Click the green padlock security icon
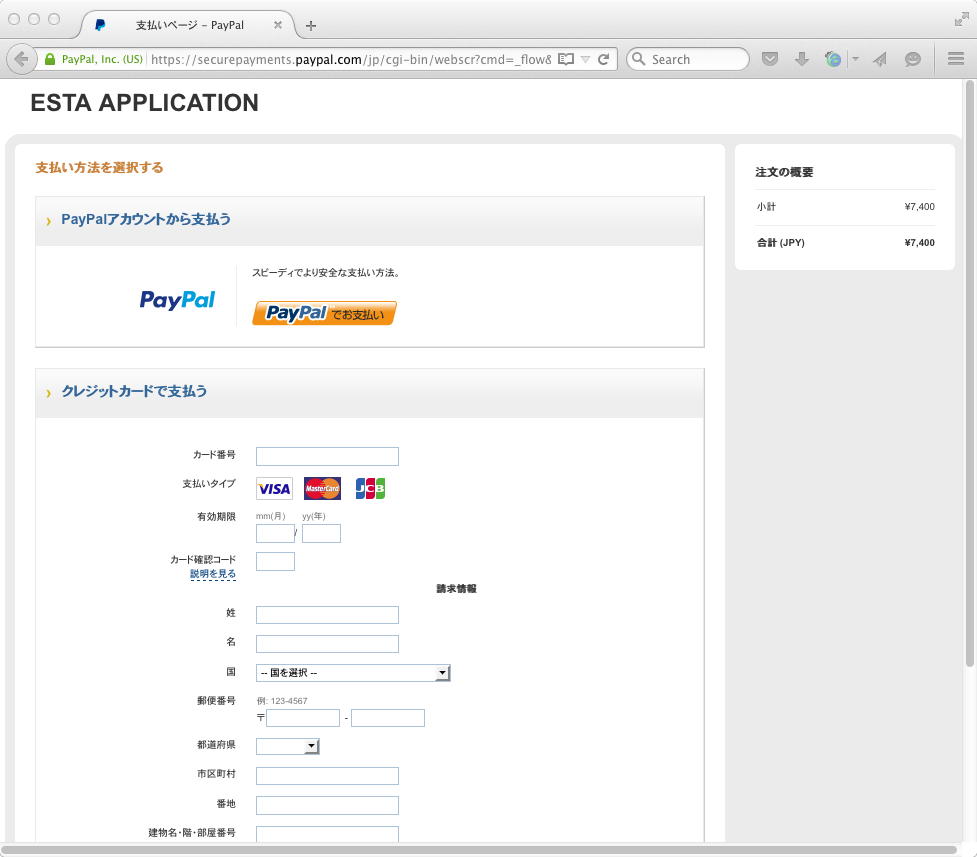The height and width of the screenshot is (857, 977). pyautogui.click(x=50, y=59)
